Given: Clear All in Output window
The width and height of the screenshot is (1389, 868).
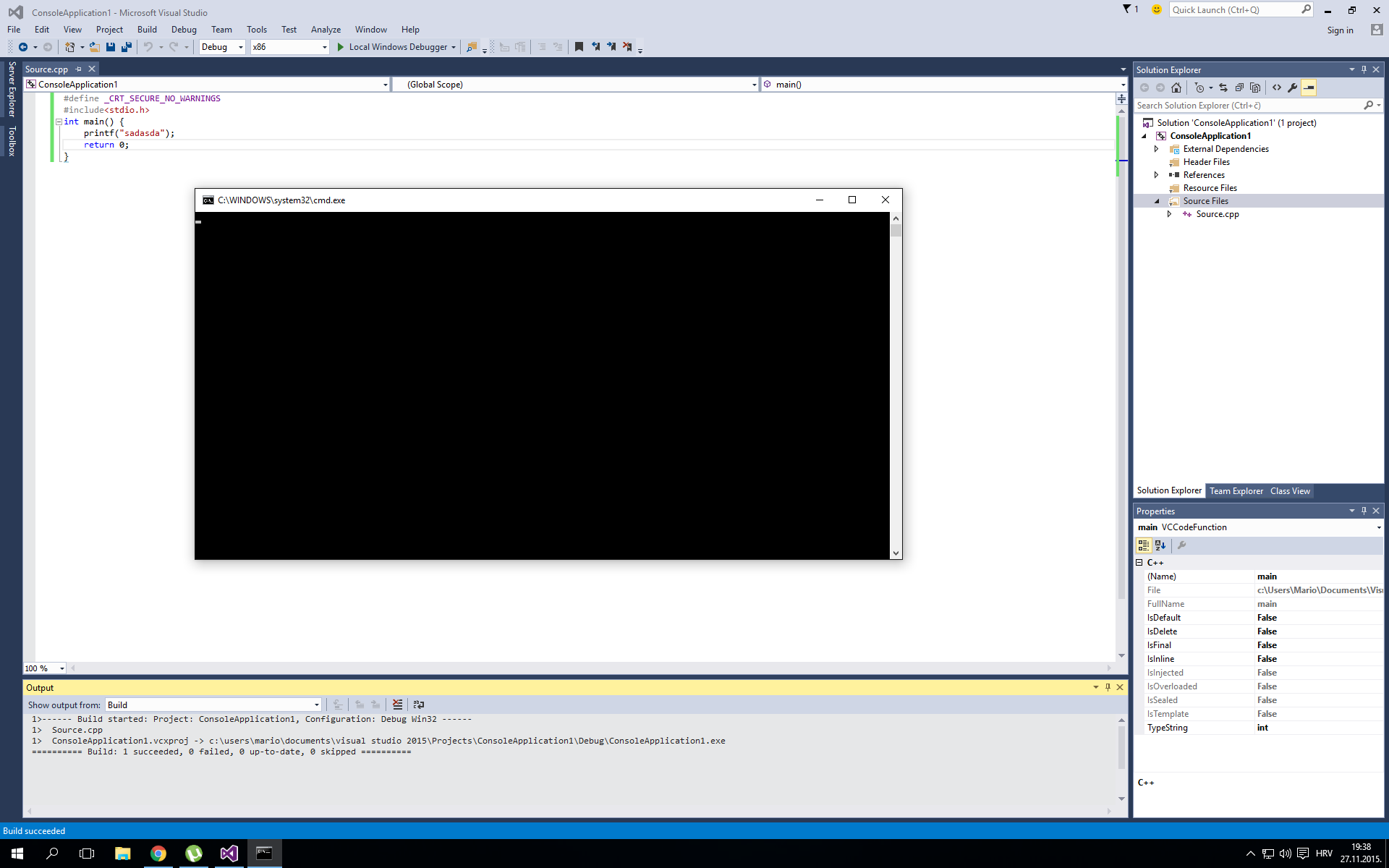Looking at the screenshot, I should click(397, 705).
